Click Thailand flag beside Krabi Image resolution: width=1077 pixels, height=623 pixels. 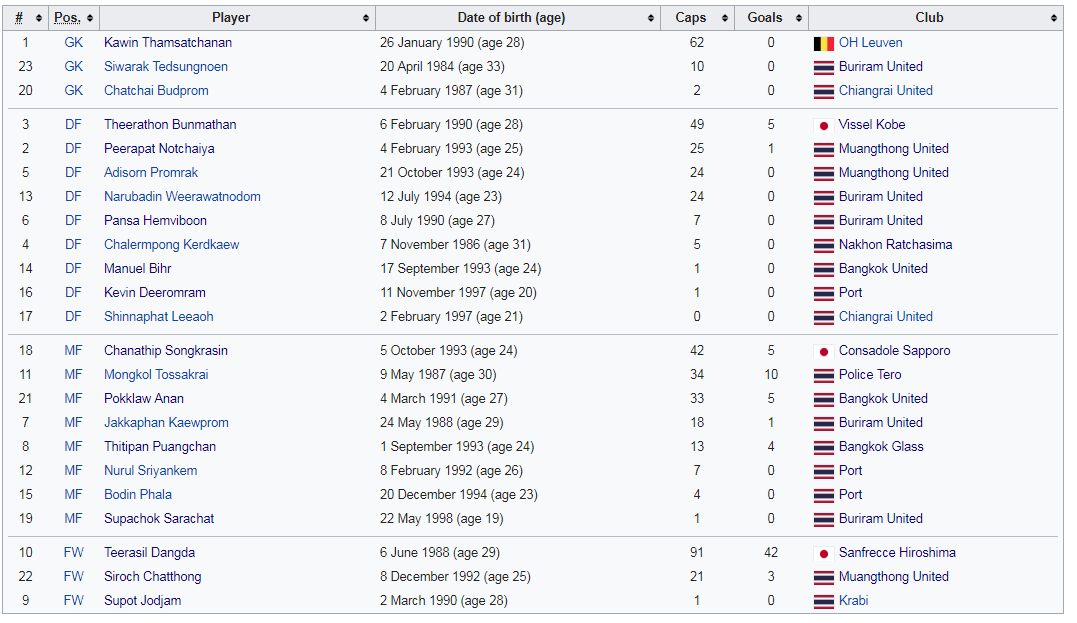(x=824, y=601)
